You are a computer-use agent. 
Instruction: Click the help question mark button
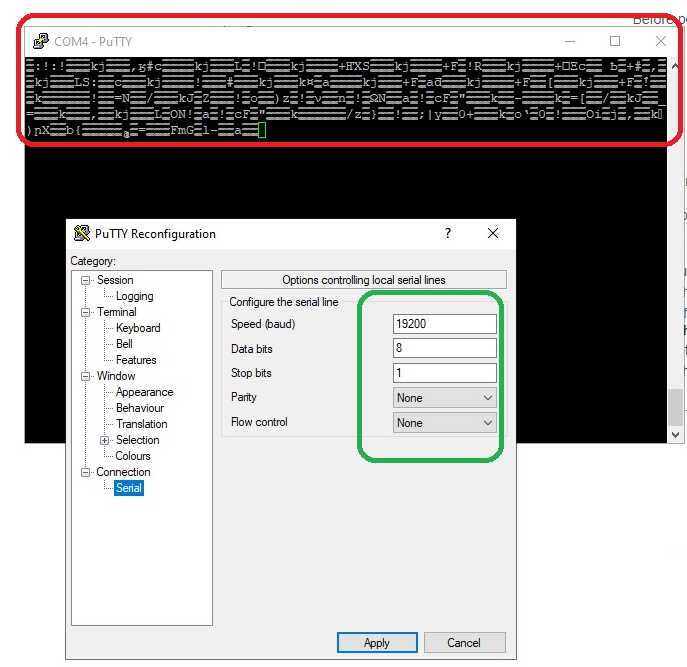pyautogui.click(x=447, y=233)
